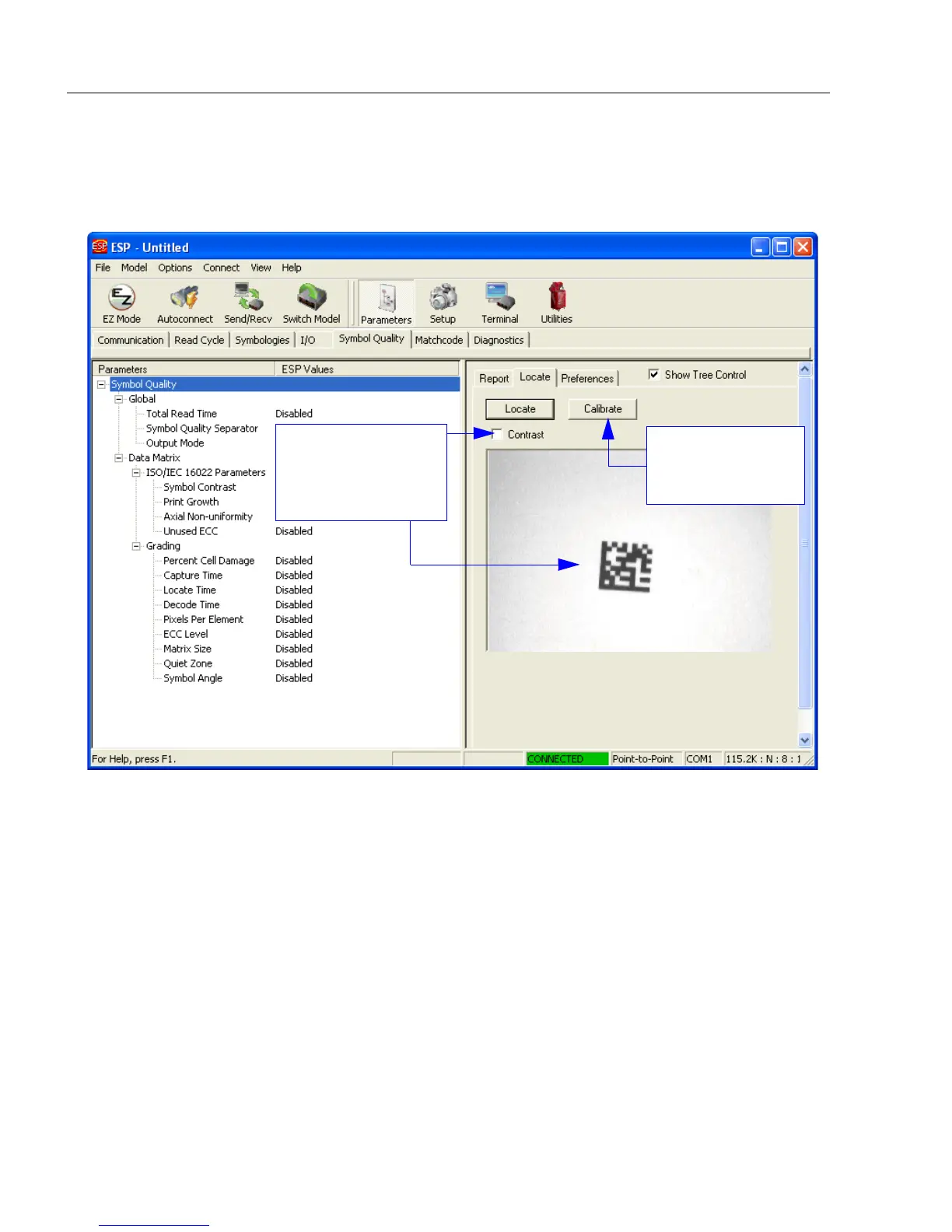Open the Model menu
Viewport: 952px width, 1232px height.
click(134, 268)
